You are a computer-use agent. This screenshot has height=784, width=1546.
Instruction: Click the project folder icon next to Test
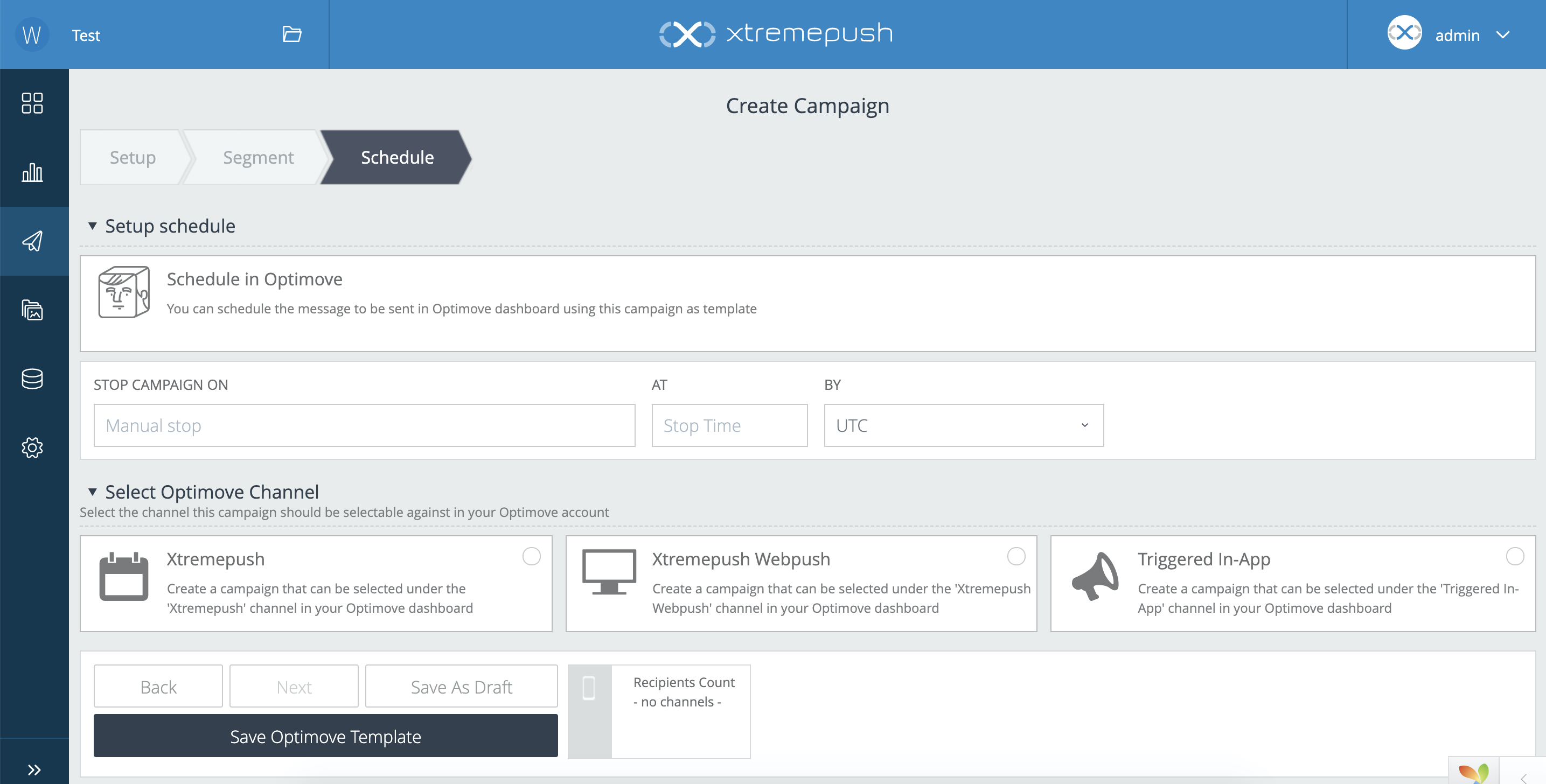point(291,34)
